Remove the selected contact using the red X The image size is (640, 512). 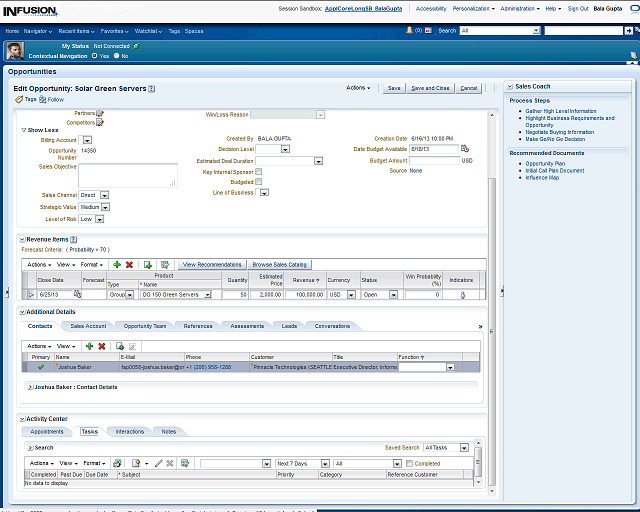coord(102,345)
